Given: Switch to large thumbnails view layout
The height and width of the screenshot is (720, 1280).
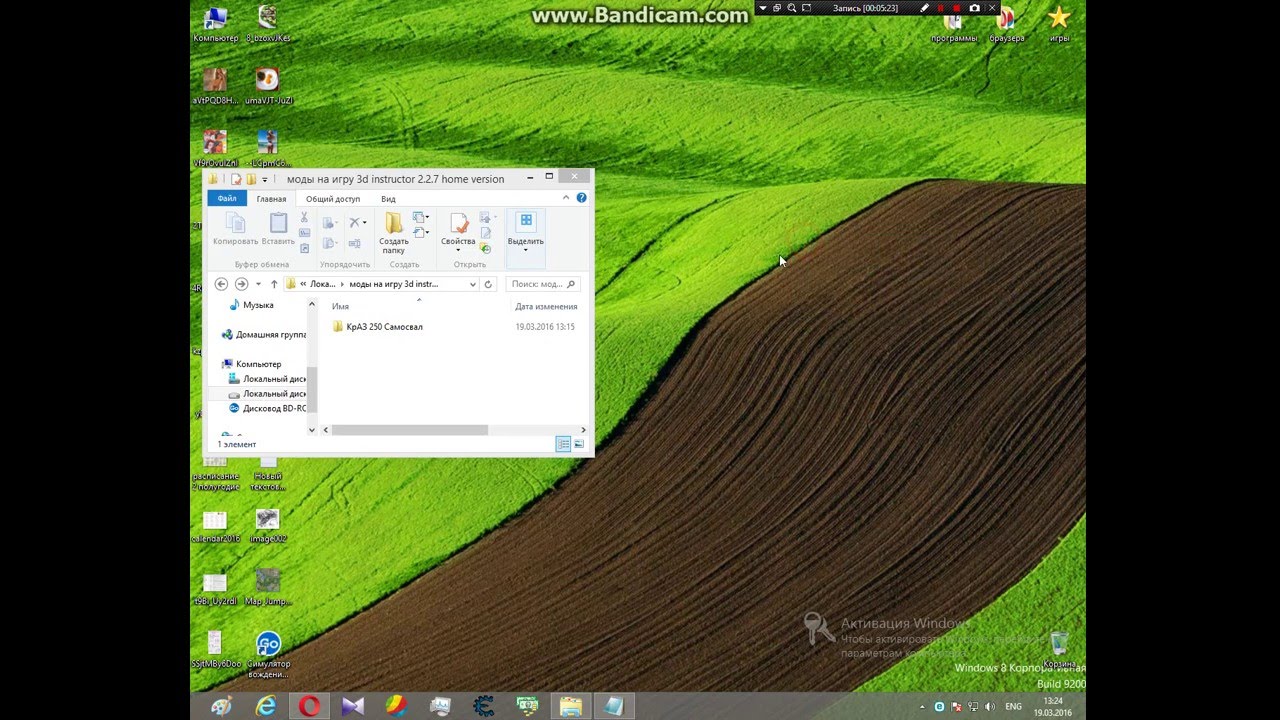Looking at the screenshot, I should coord(579,444).
